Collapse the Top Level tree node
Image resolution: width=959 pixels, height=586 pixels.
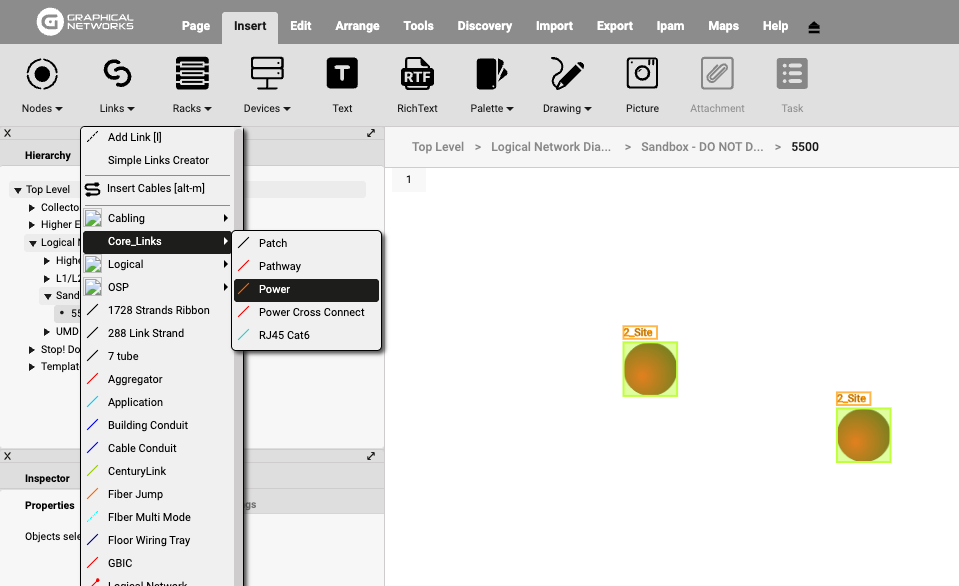pos(18,190)
